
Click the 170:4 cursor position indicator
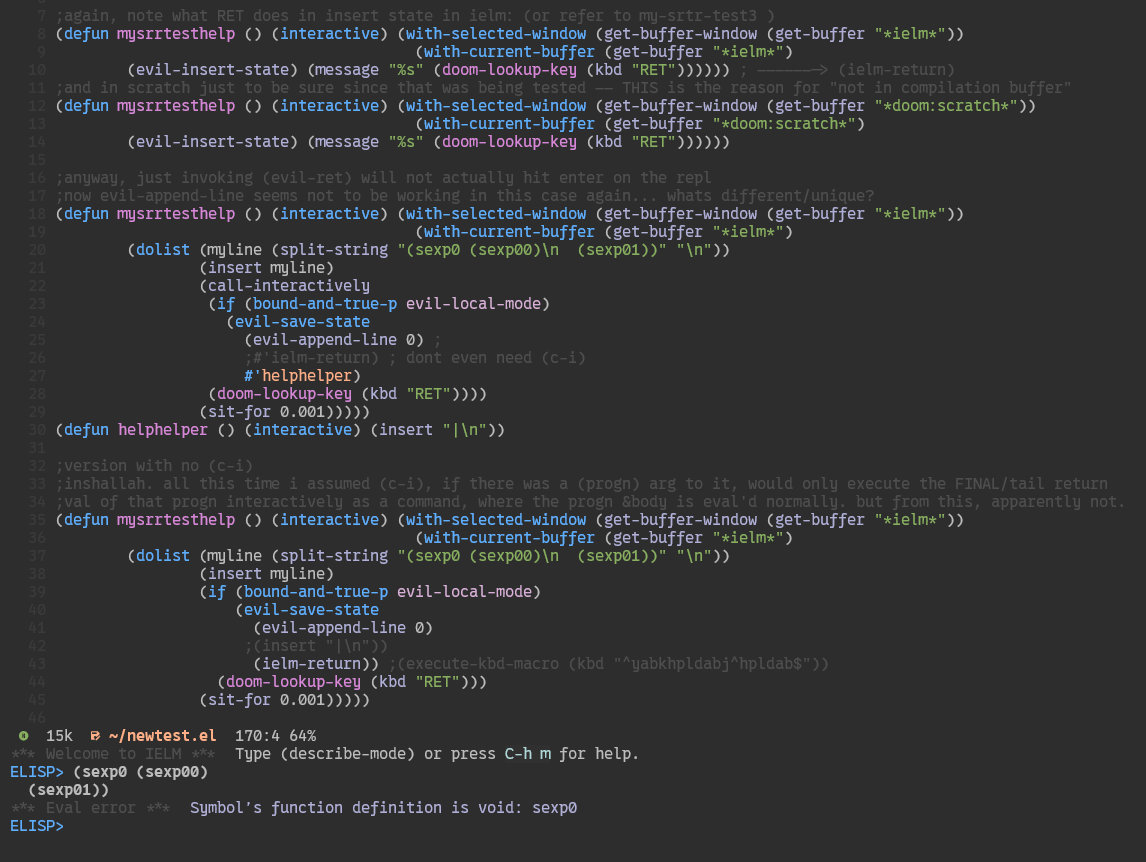[x=257, y=736]
